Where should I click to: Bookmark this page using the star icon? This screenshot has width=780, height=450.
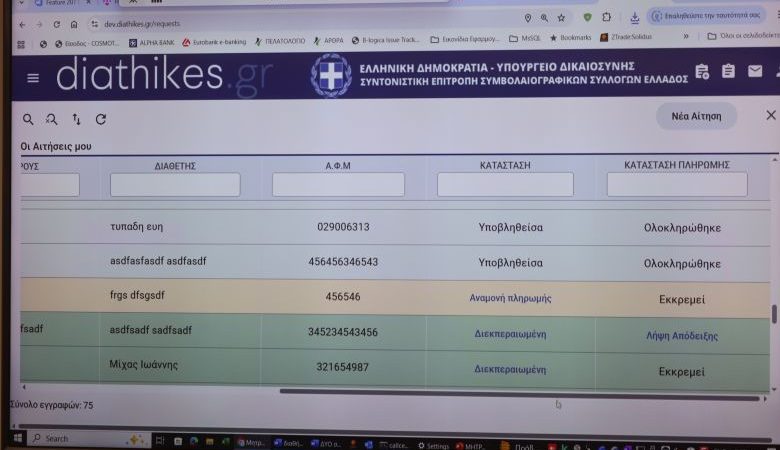click(x=561, y=18)
